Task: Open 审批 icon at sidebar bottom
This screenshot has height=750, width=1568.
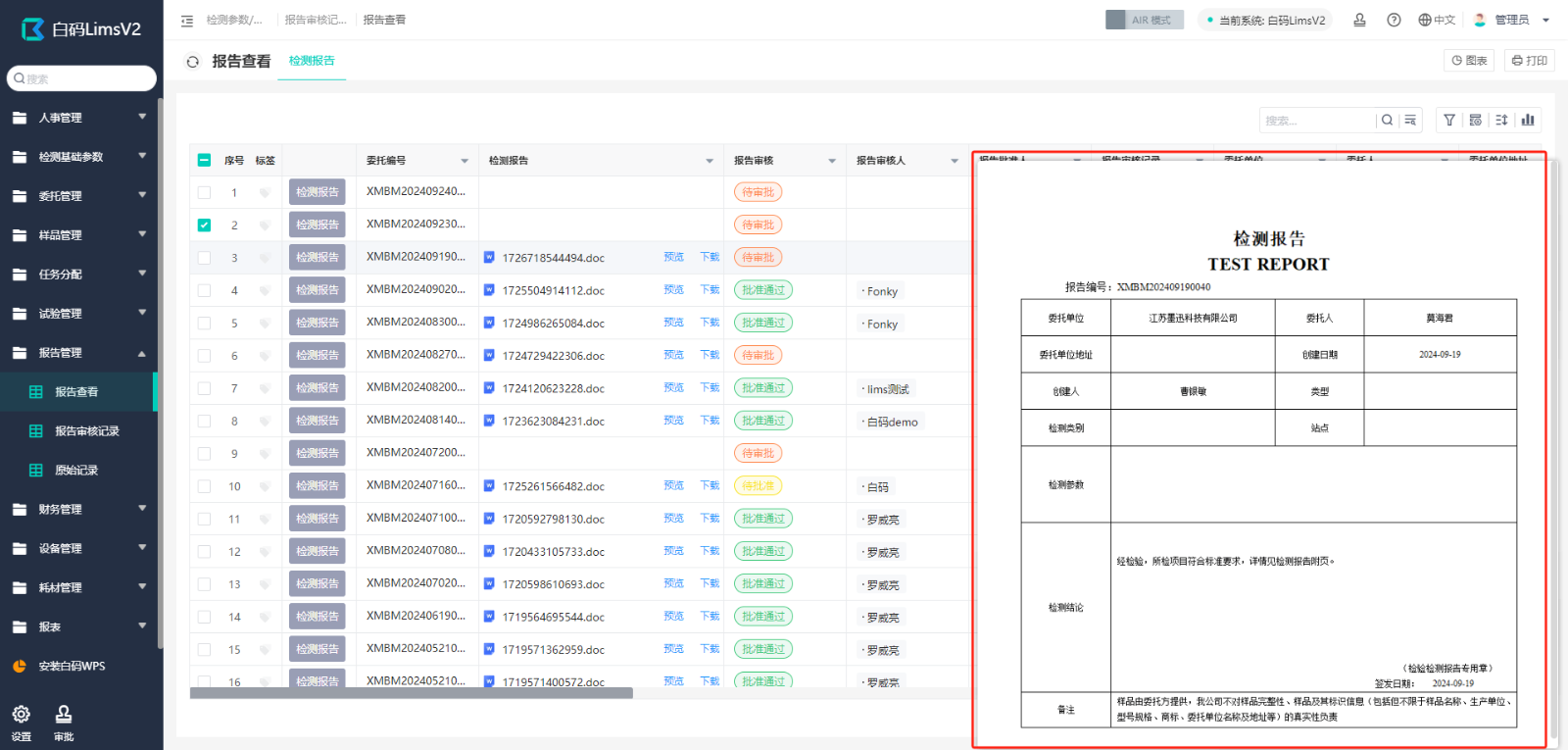Action: click(64, 723)
